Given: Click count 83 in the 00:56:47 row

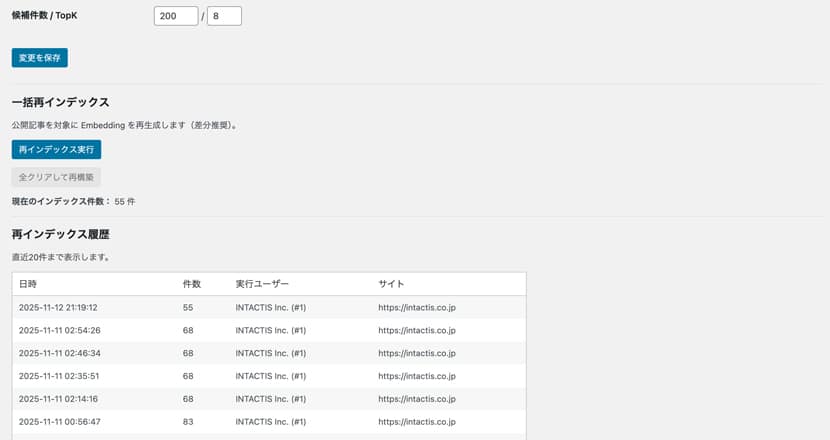Looking at the screenshot, I should 188,422.
